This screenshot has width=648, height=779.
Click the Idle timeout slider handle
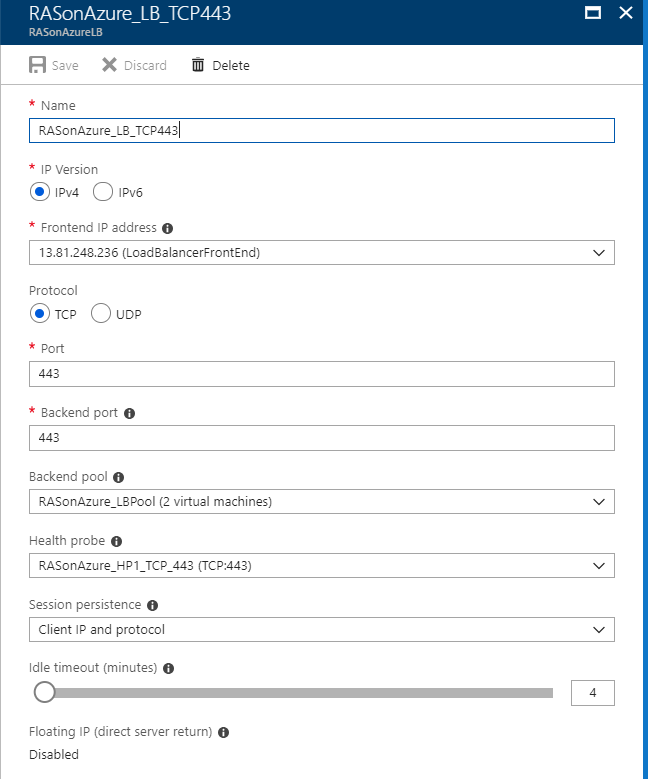tap(45, 692)
